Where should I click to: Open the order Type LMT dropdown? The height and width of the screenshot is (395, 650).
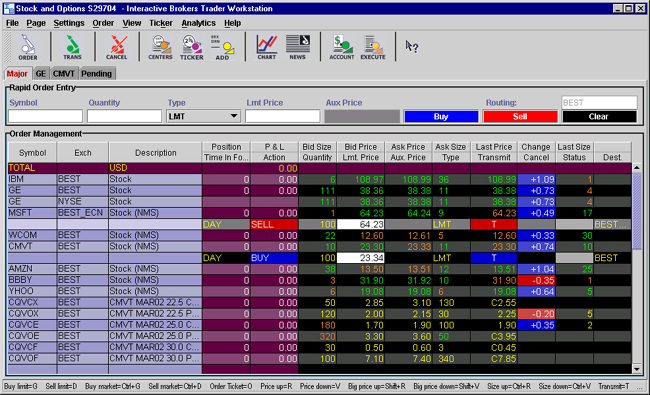(203, 116)
